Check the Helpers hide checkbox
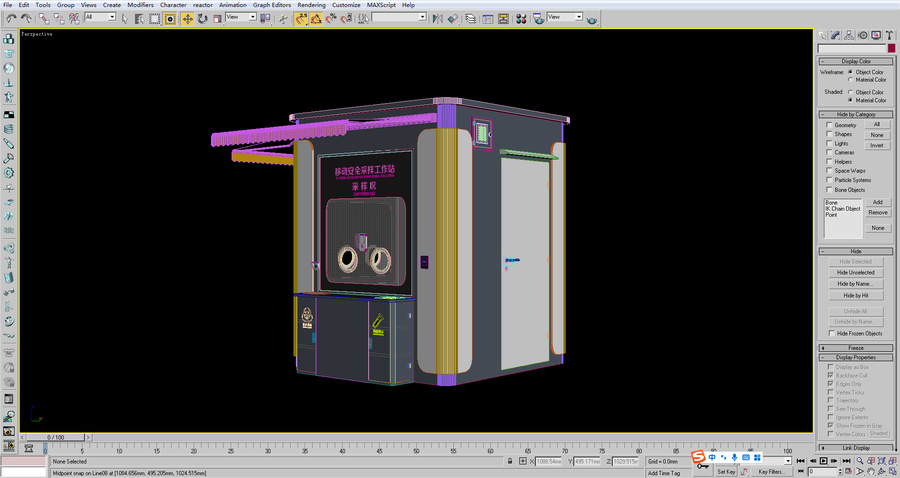This screenshot has width=900, height=478. click(x=829, y=161)
